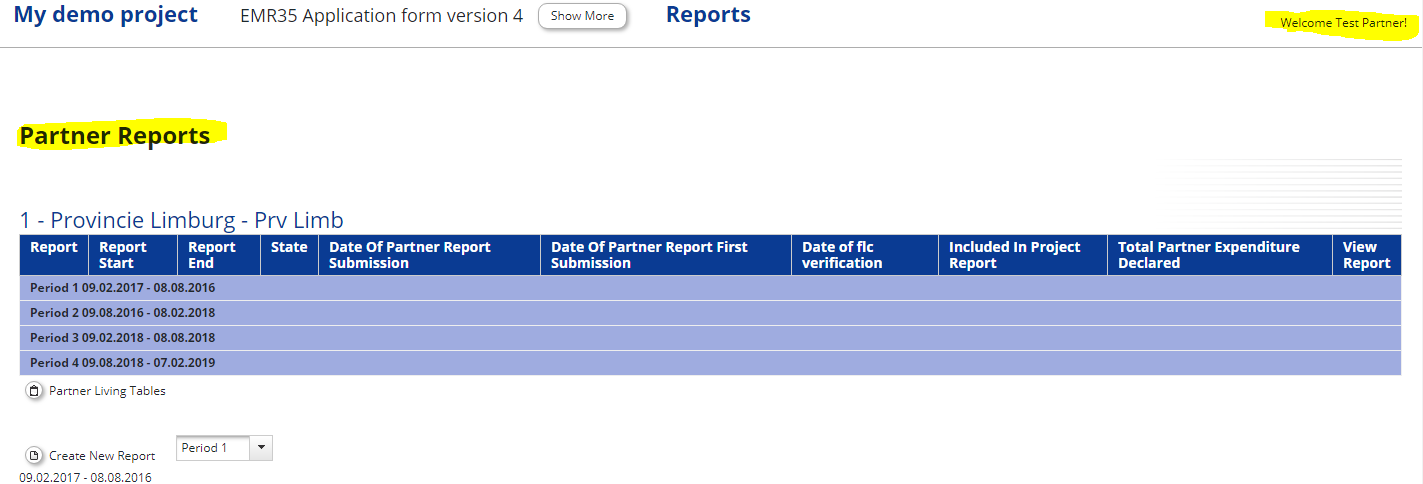The height and width of the screenshot is (484, 1423).
Task: Open the Partner Living Tables link
Action: (x=107, y=391)
